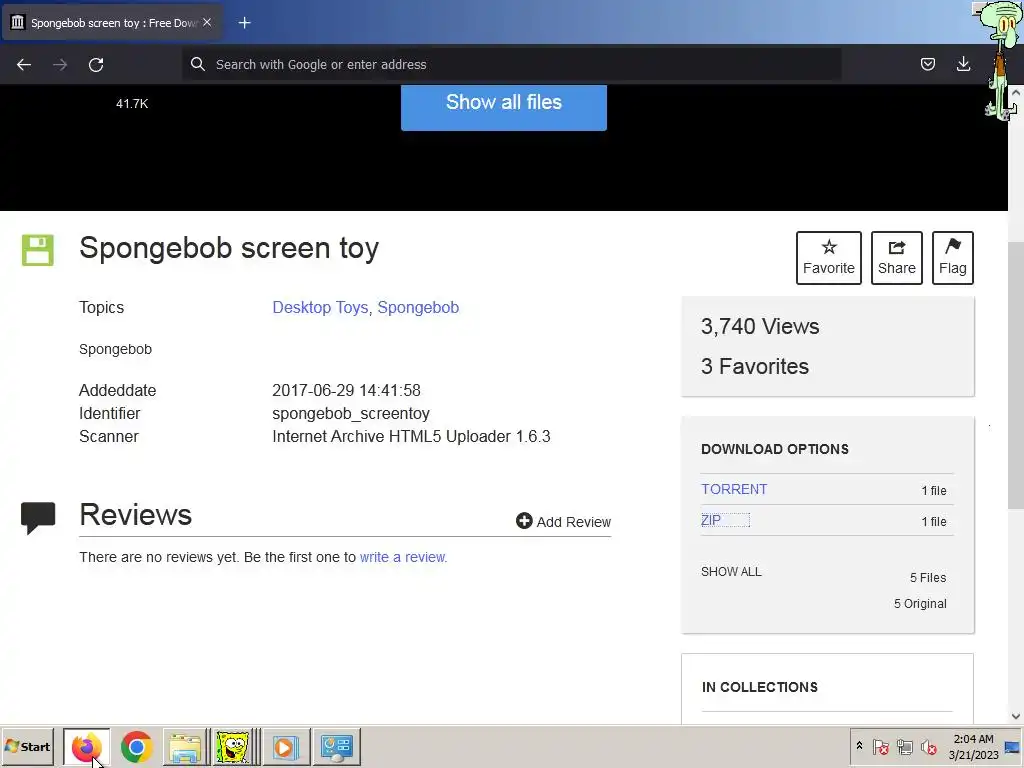
Task: Open the media player taskbar icon
Action: pos(285,746)
